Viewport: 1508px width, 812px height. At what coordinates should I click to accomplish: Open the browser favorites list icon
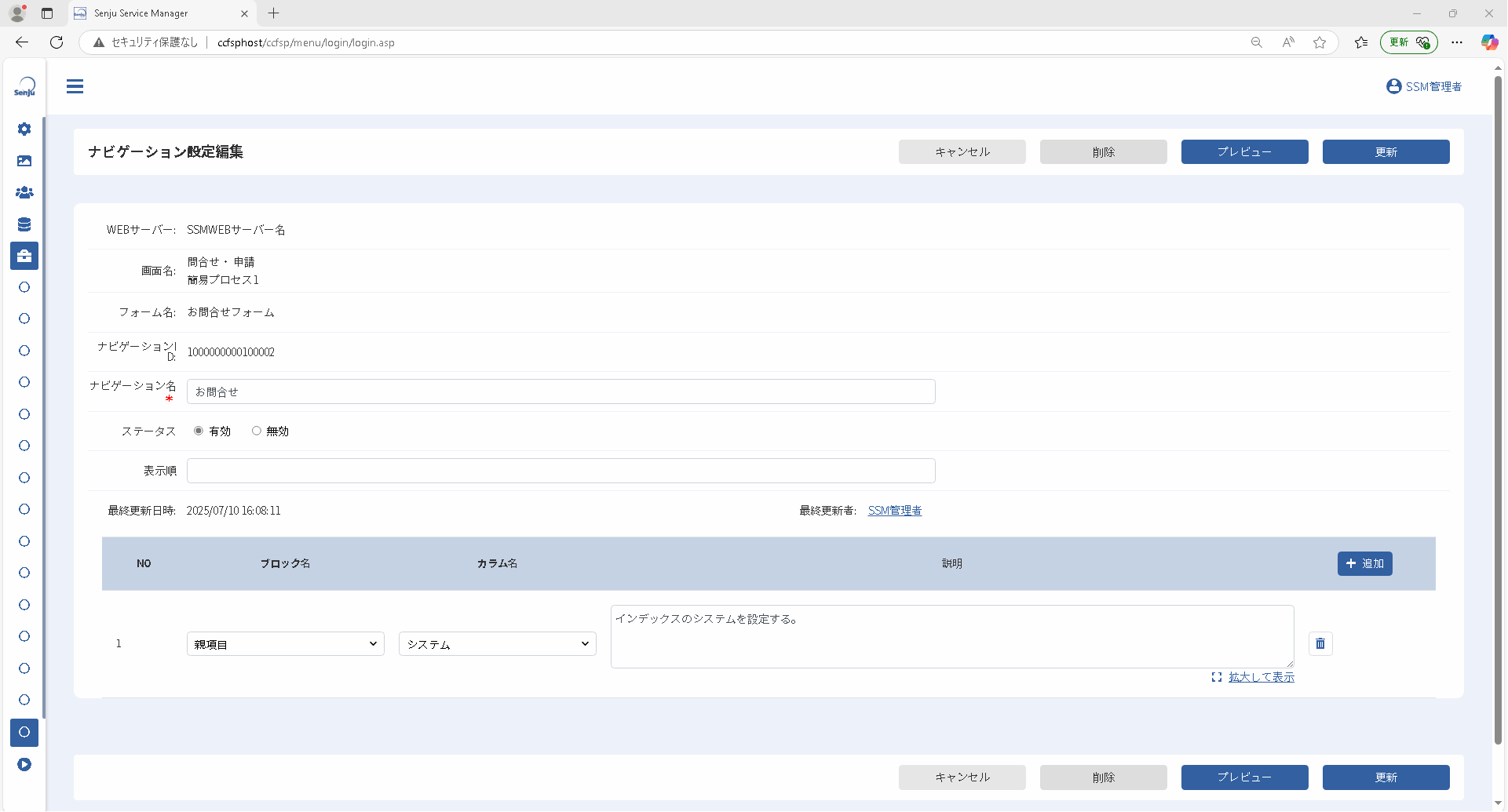[x=1361, y=42]
